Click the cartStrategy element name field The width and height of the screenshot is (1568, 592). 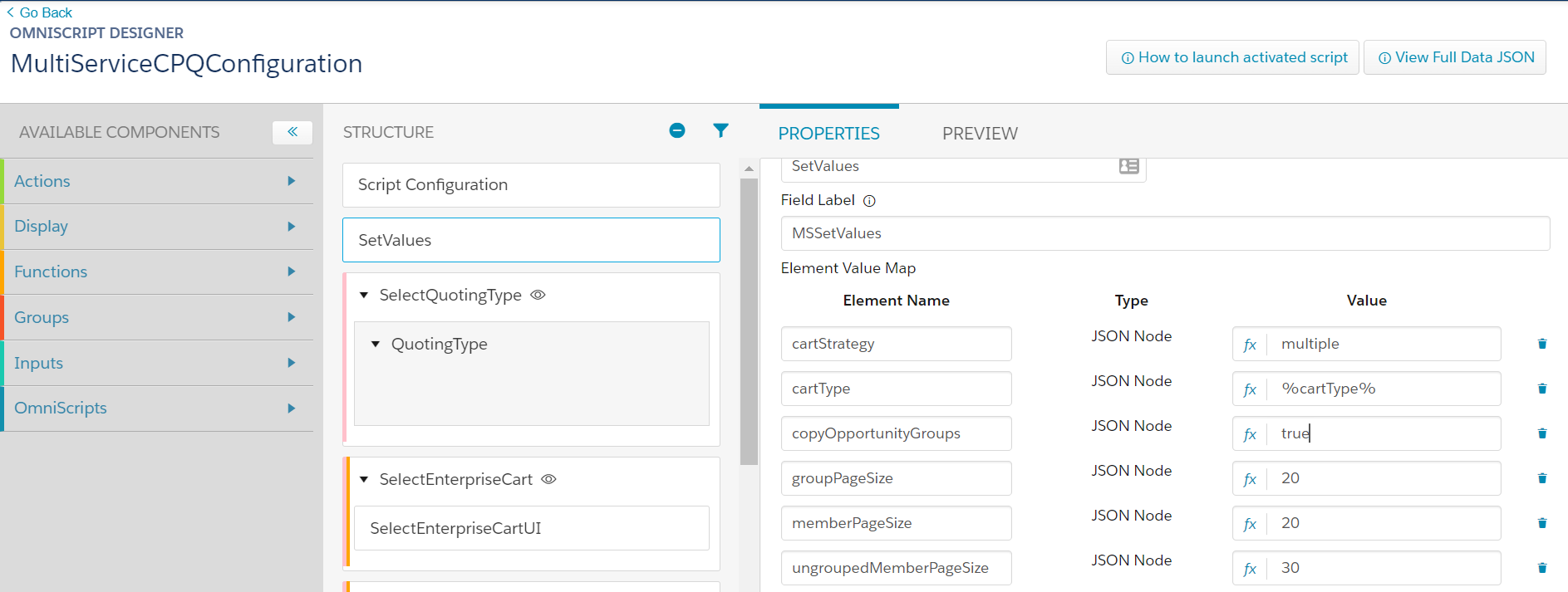(896, 344)
